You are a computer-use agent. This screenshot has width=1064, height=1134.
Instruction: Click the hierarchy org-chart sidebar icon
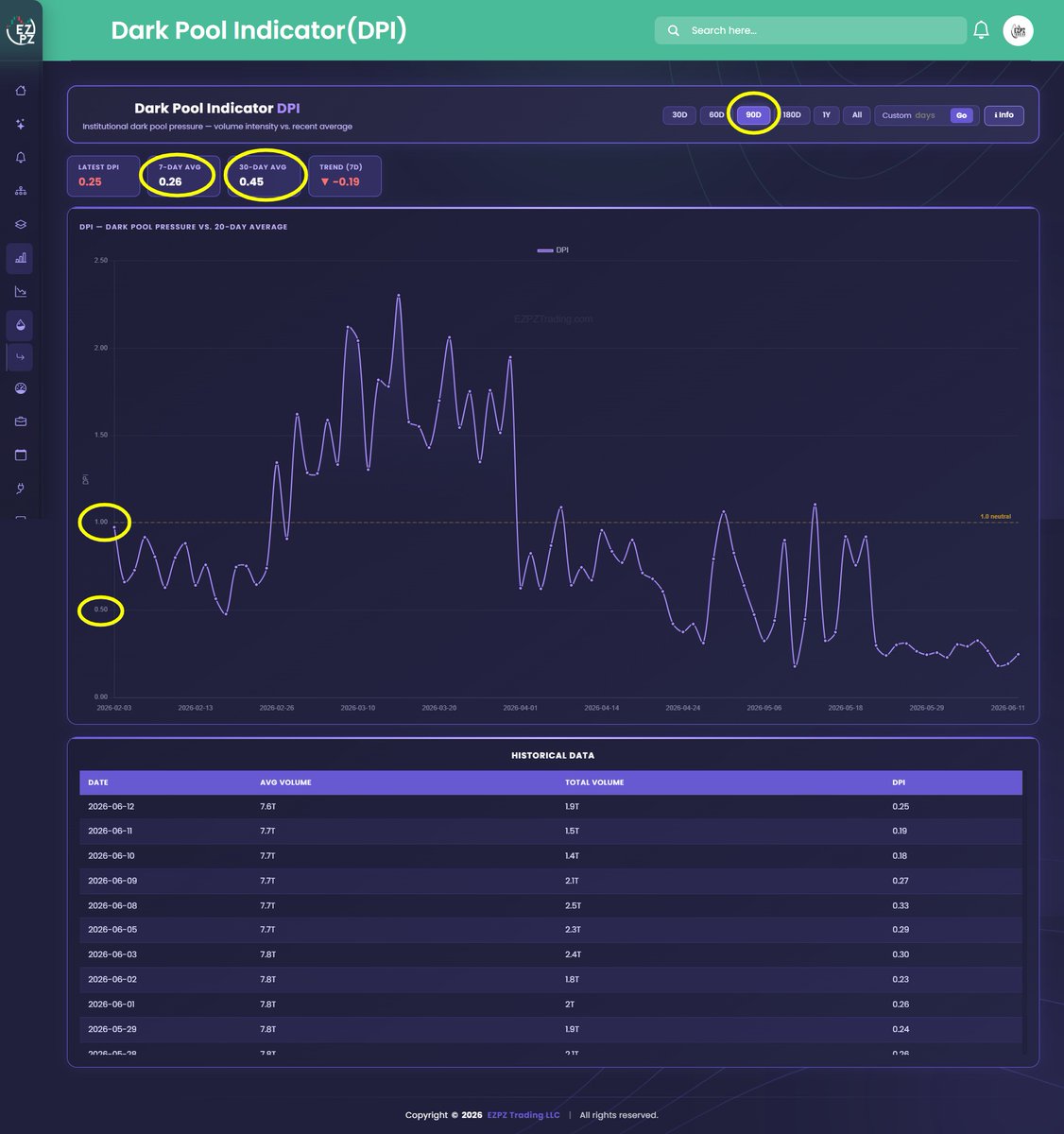[21, 191]
